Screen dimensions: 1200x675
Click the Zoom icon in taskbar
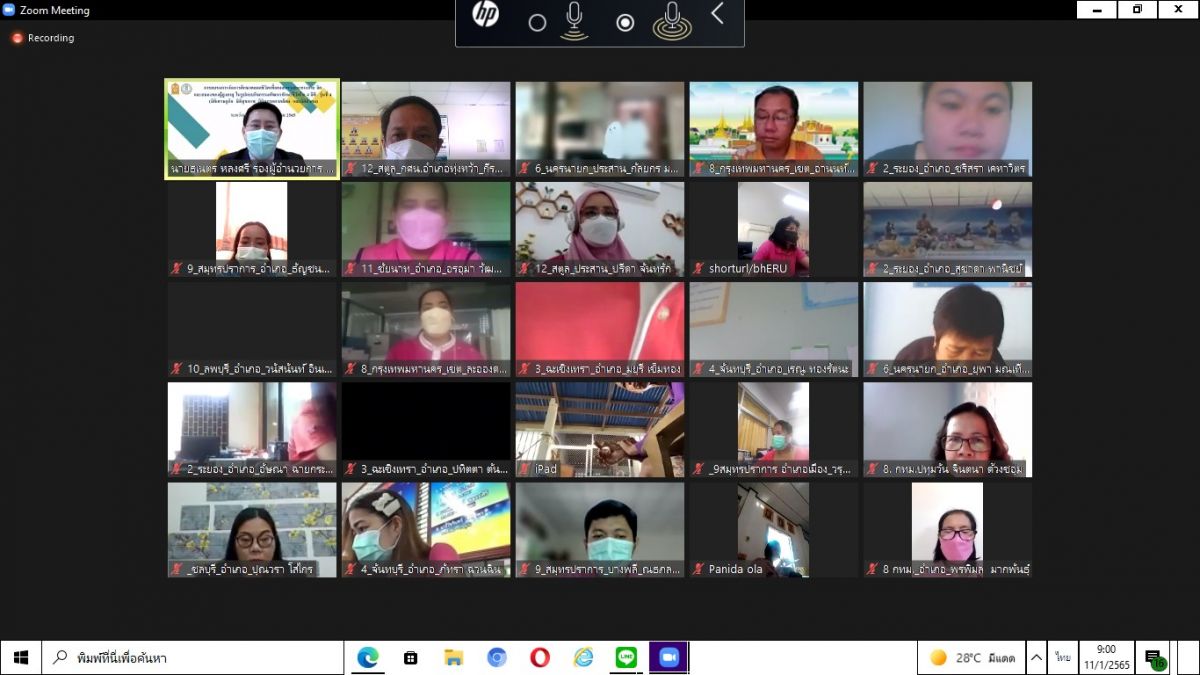point(668,657)
